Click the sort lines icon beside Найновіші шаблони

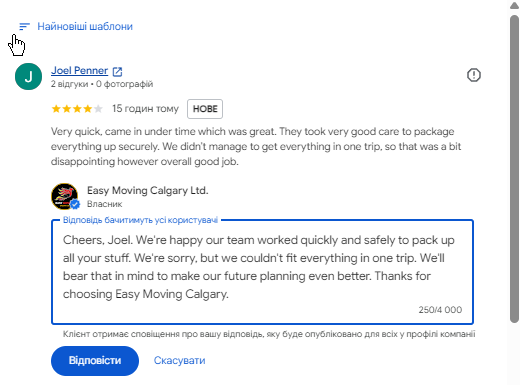tap(24, 26)
